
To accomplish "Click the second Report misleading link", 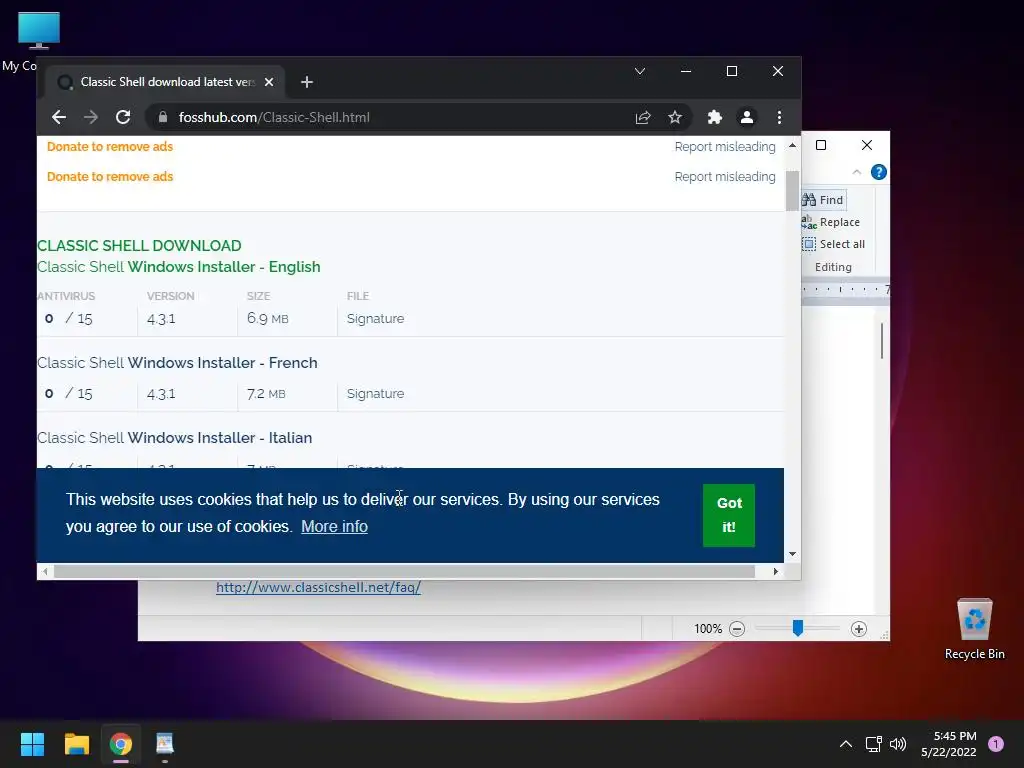I will point(725,177).
